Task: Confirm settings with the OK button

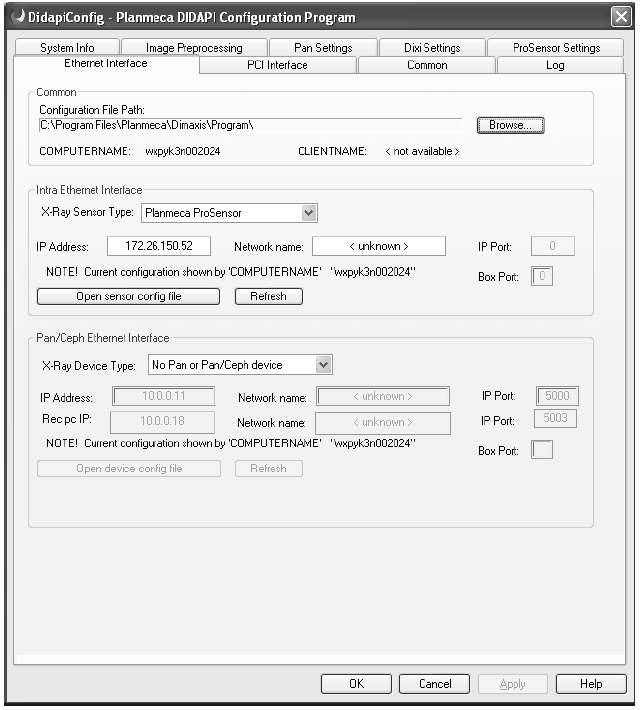Action: coord(356,684)
